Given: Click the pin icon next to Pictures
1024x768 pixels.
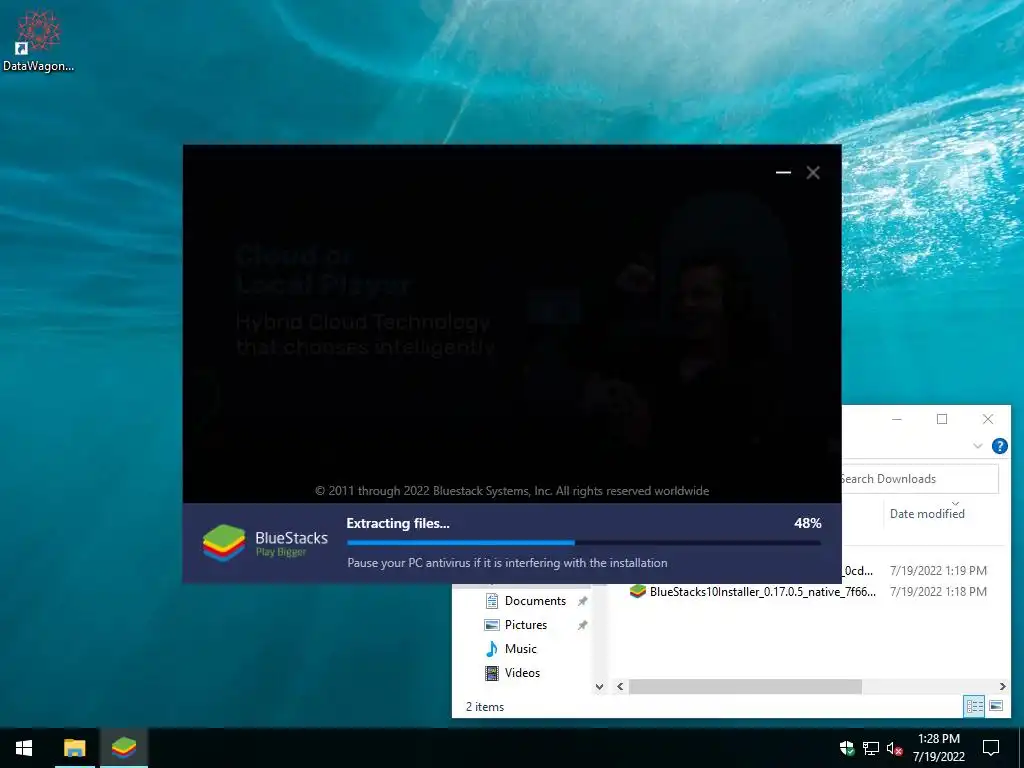Looking at the screenshot, I should pos(582,625).
